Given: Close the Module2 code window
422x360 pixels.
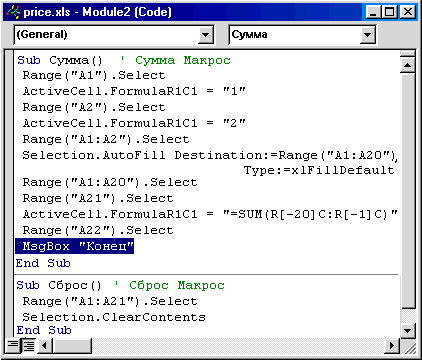Looking at the screenshot, I should click(x=408, y=12).
